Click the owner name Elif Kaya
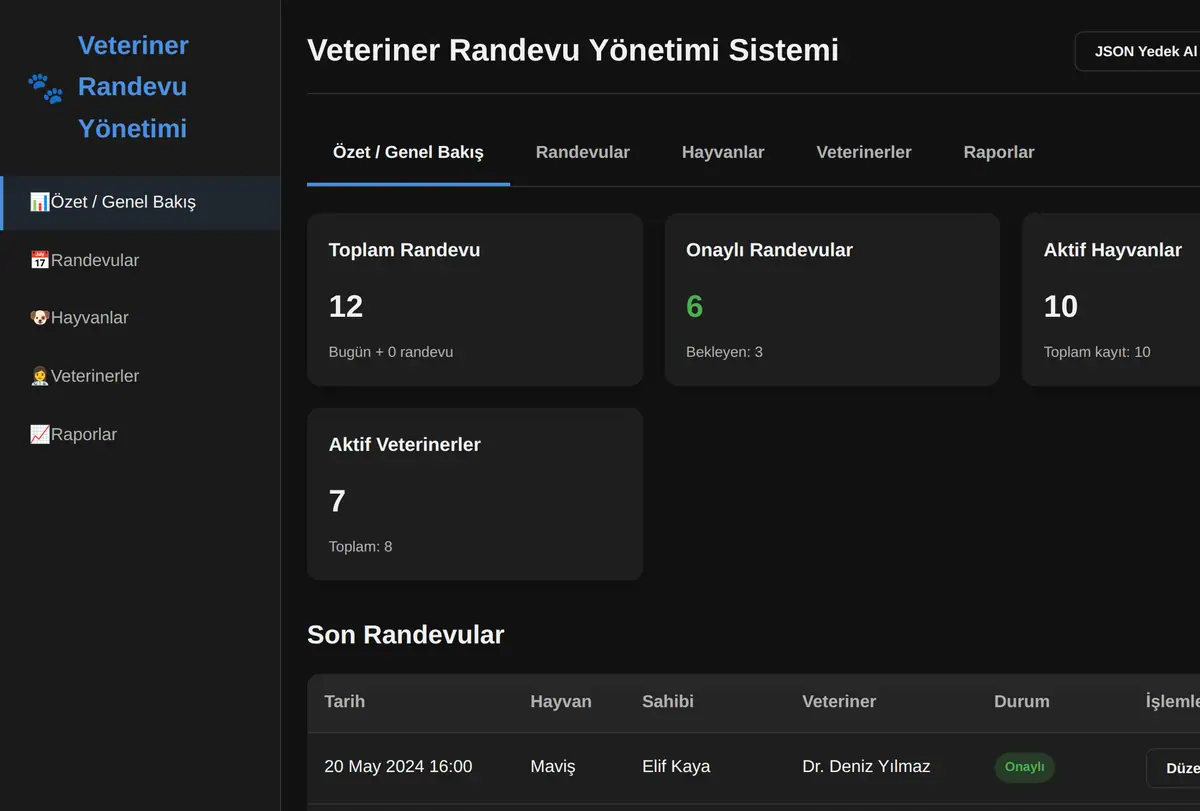Image resolution: width=1200 pixels, height=811 pixels. pos(676,767)
